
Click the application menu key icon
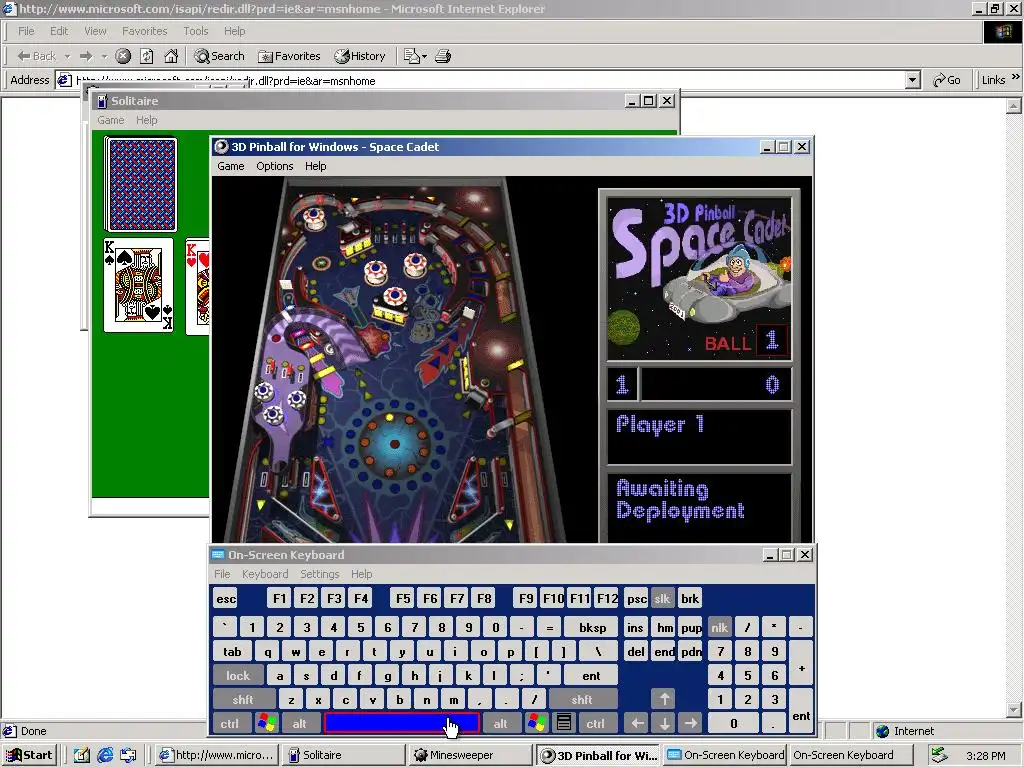click(564, 724)
